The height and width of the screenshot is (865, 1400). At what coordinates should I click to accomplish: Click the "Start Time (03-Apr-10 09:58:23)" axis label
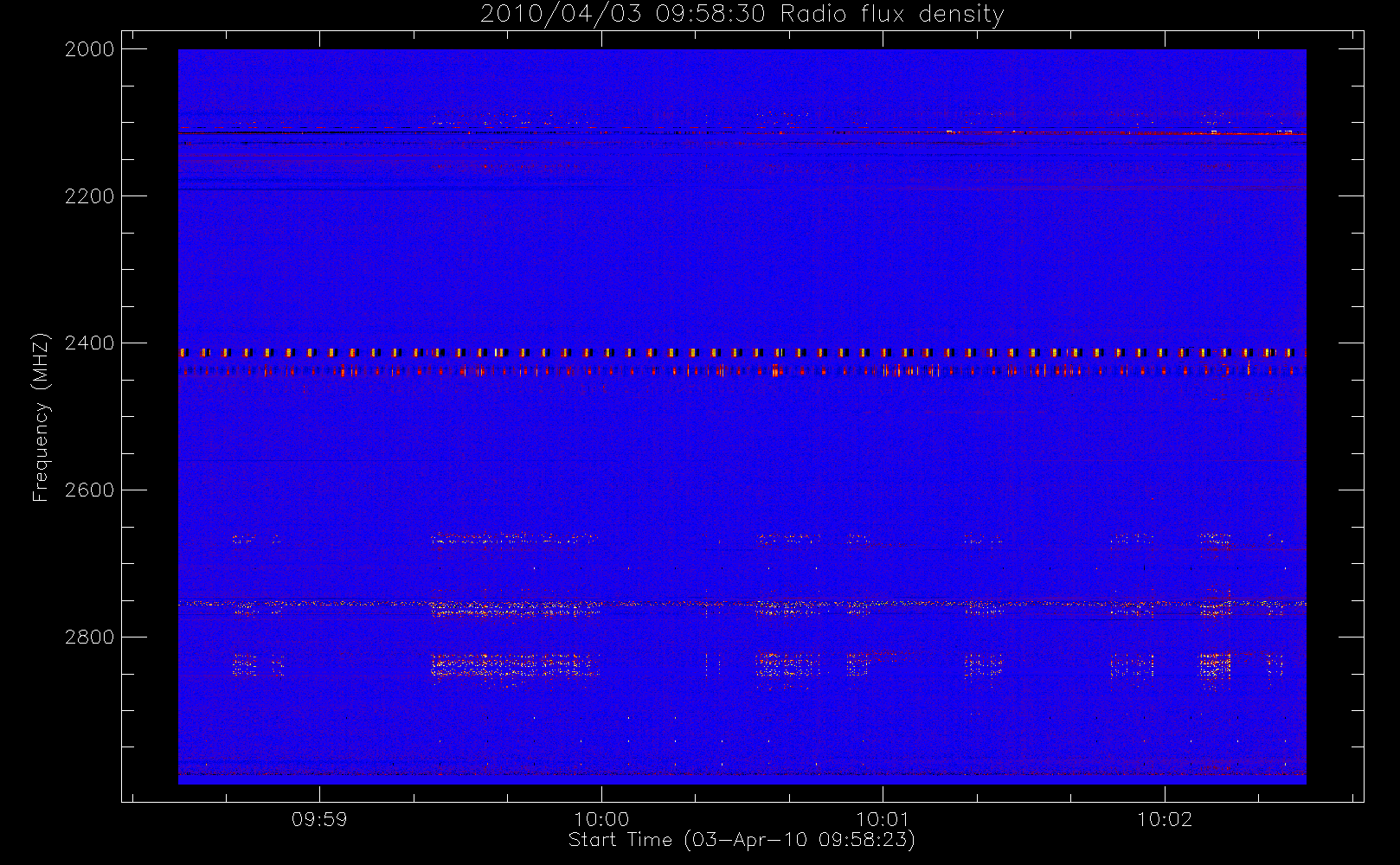pos(742,840)
